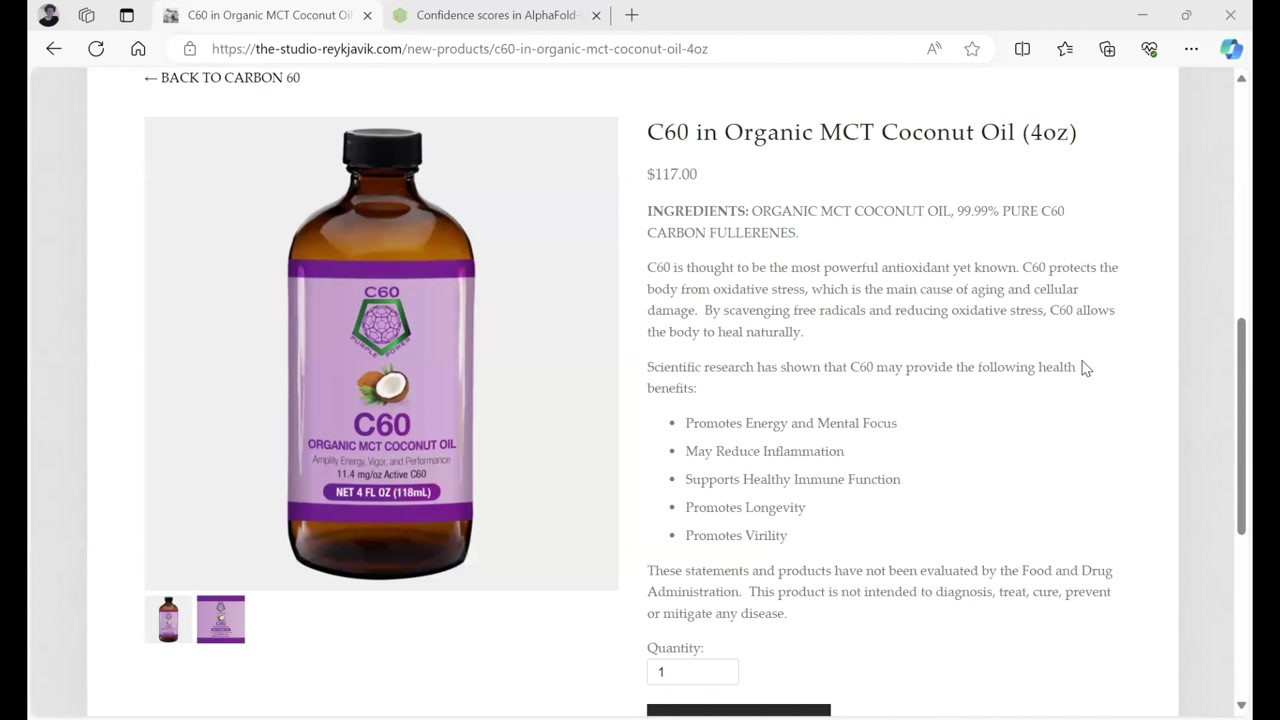Image resolution: width=1280 pixels, height=720 pixels.
Task: Open the Collections icon in toolbar
Action: 1107,48
